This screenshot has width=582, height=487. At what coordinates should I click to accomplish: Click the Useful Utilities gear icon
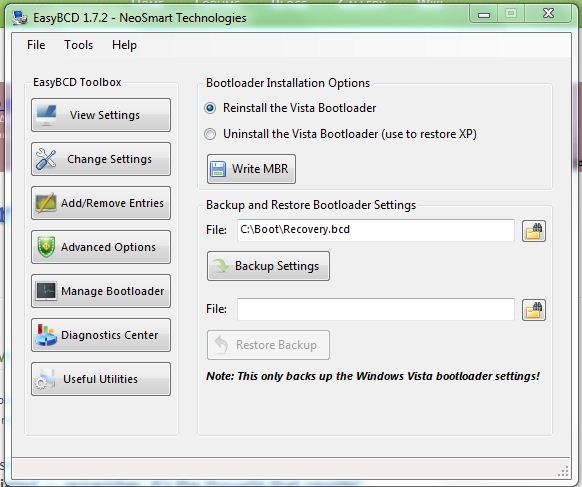click(x=45, y=379)
